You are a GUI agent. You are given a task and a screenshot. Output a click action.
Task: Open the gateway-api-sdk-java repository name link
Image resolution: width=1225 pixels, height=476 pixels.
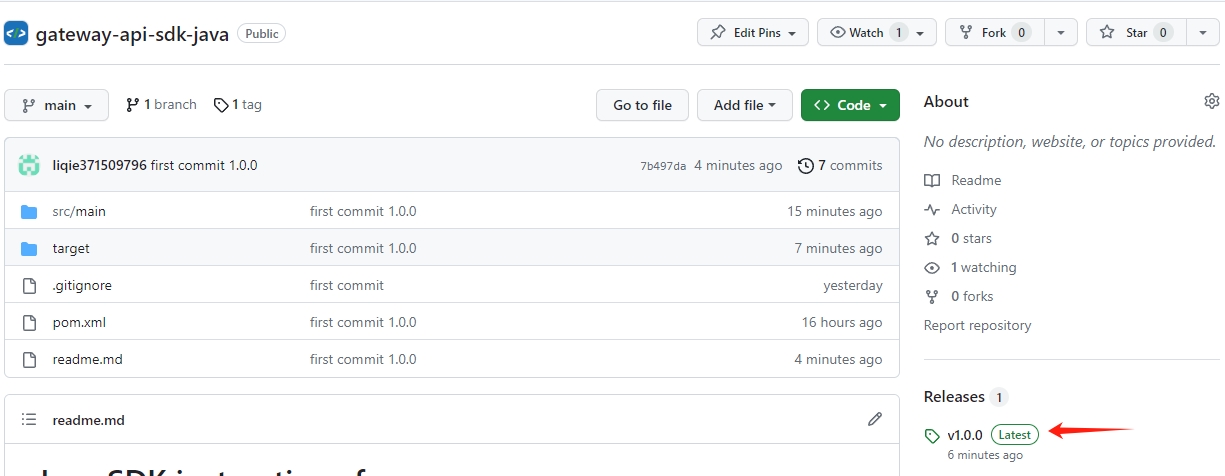pos(132,34)
